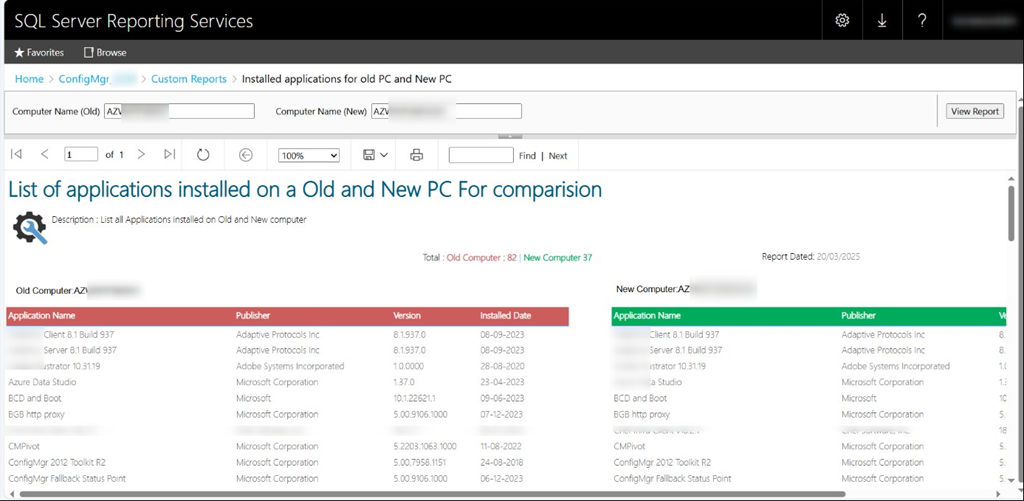Image resolution: width=1024 pixels, height=501 pixels.
Task: Click the View Report button
Action: [974, 111]
